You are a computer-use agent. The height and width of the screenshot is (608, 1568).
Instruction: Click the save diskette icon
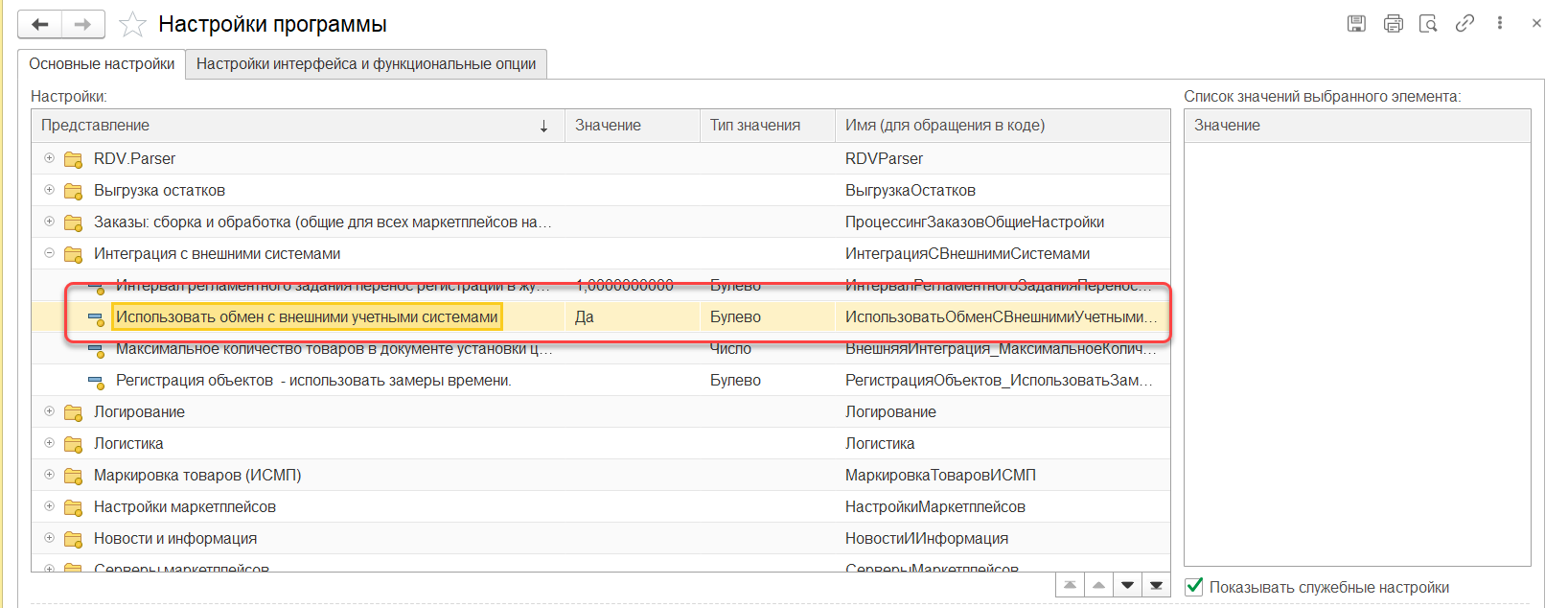tap(1356, 24)
